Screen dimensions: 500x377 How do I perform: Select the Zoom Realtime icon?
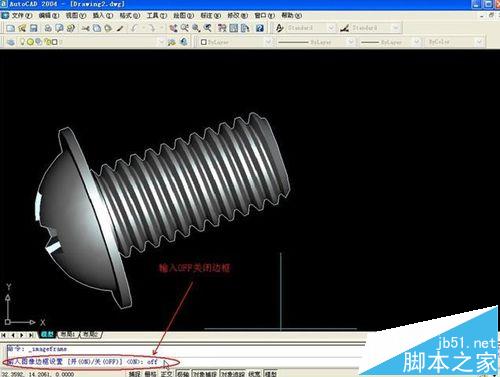[185, 28]
